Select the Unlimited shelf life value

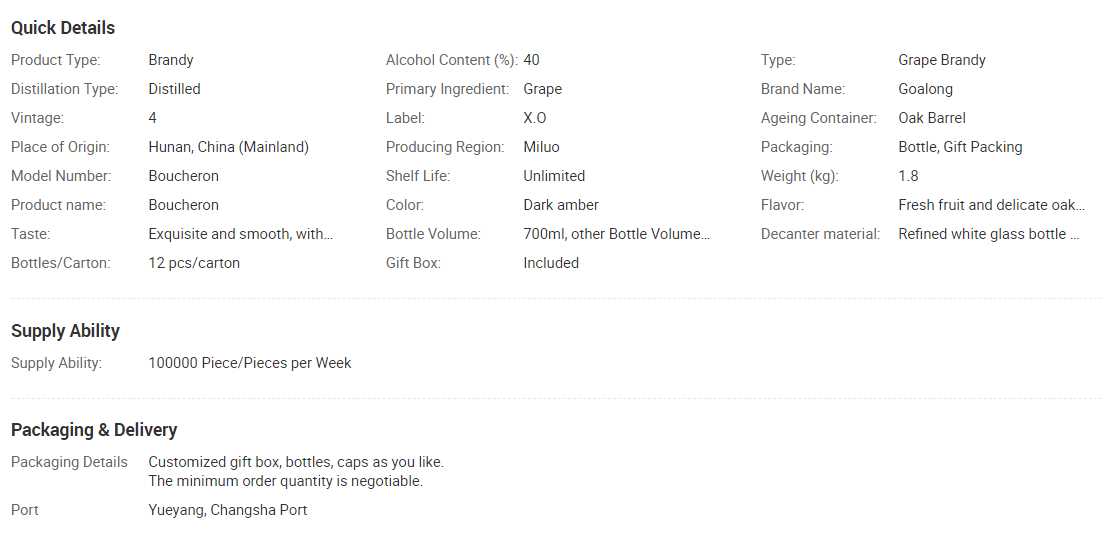[x=553, y=176]
